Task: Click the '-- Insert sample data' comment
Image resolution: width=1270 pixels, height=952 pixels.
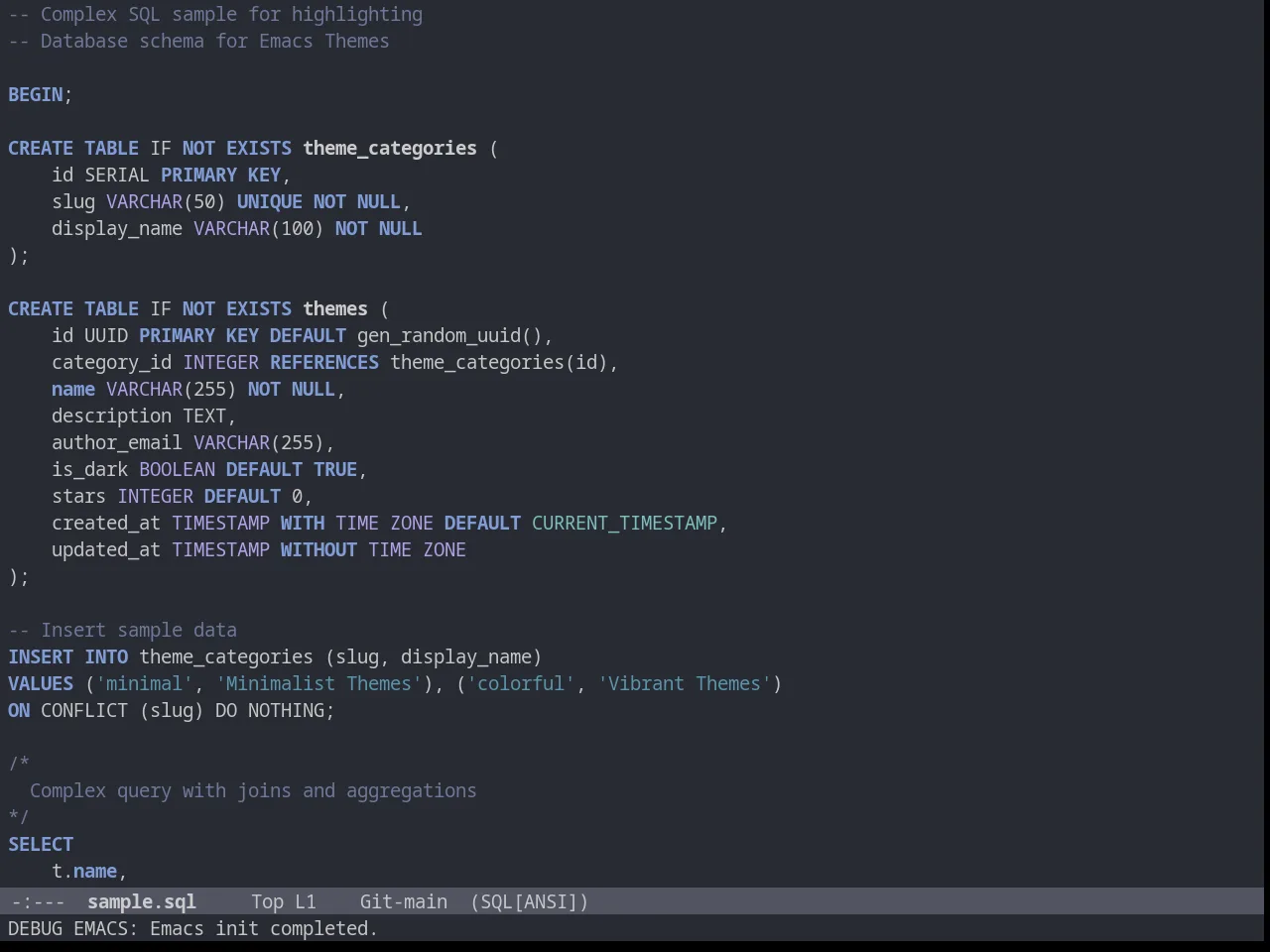Action: click(x=123, y=630)
